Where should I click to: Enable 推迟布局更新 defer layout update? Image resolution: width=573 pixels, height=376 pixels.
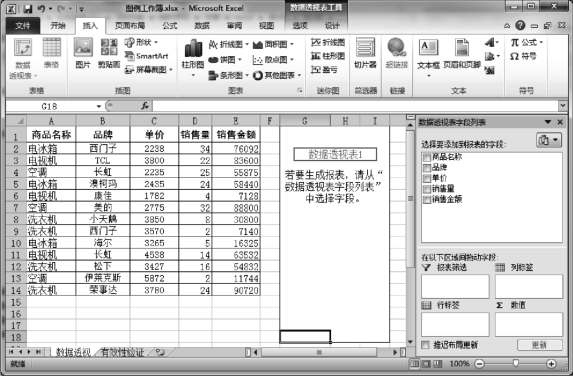pyautogui.click(x=425, y=345)
